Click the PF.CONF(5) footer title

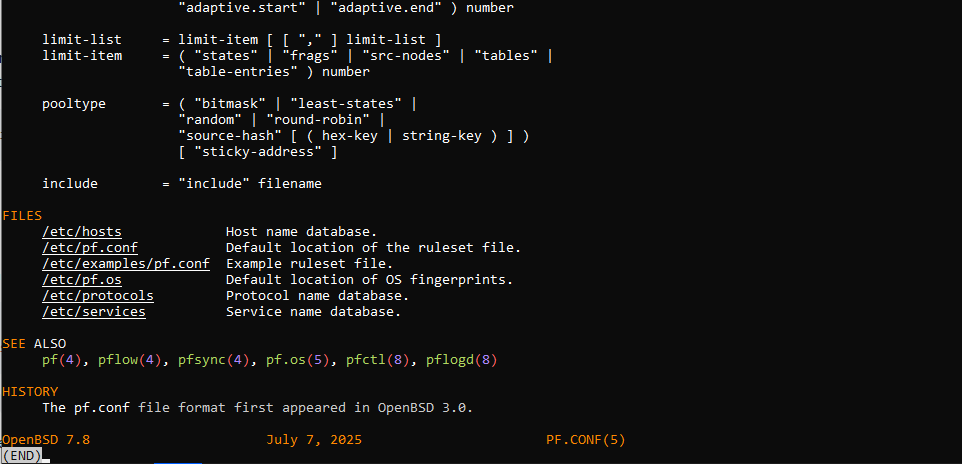pos(586,440)
